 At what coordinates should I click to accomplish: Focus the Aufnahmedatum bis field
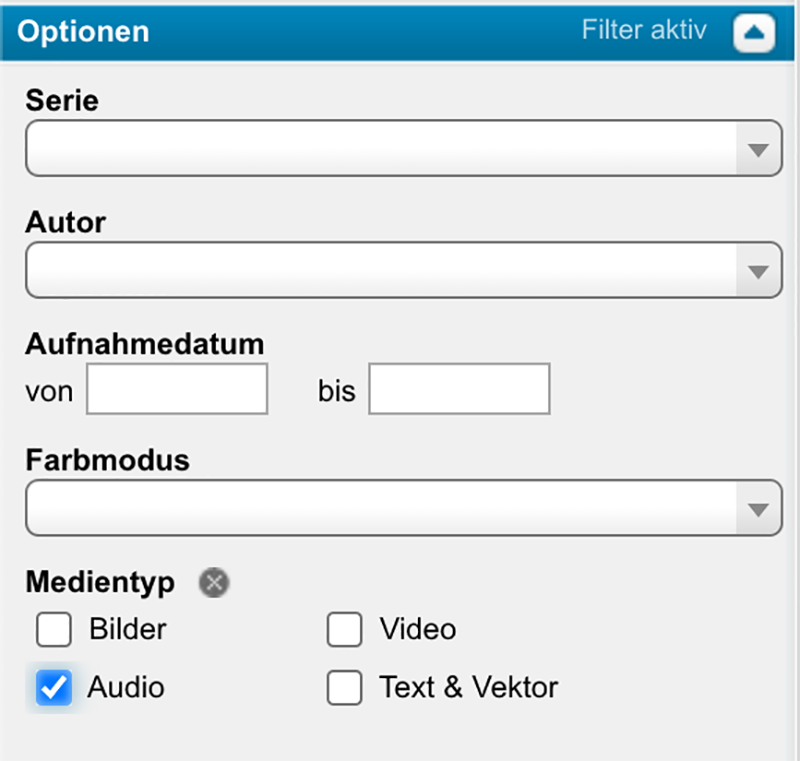pyautogui.click(x=459, y=390)
